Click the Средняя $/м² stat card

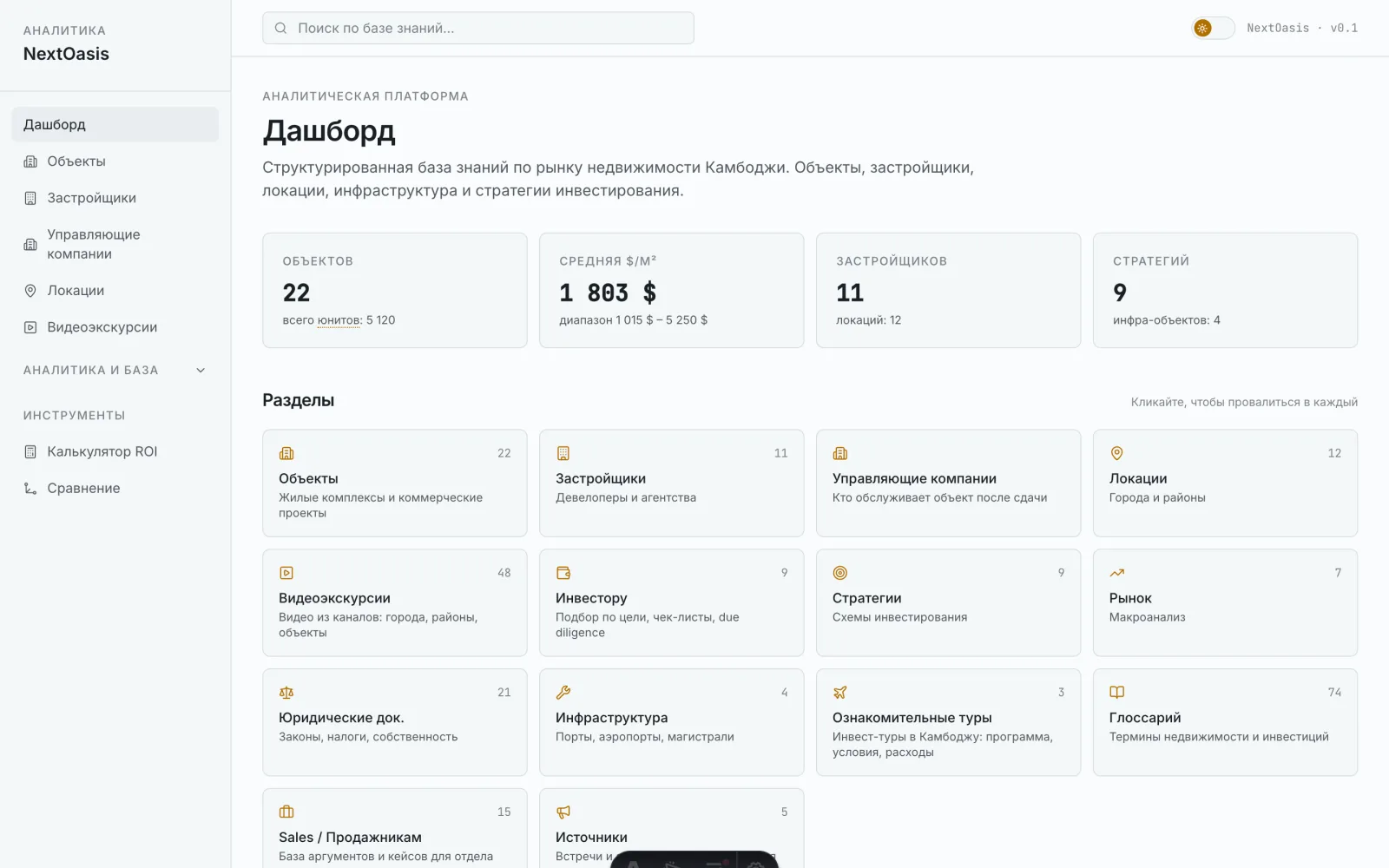point(672,290)
